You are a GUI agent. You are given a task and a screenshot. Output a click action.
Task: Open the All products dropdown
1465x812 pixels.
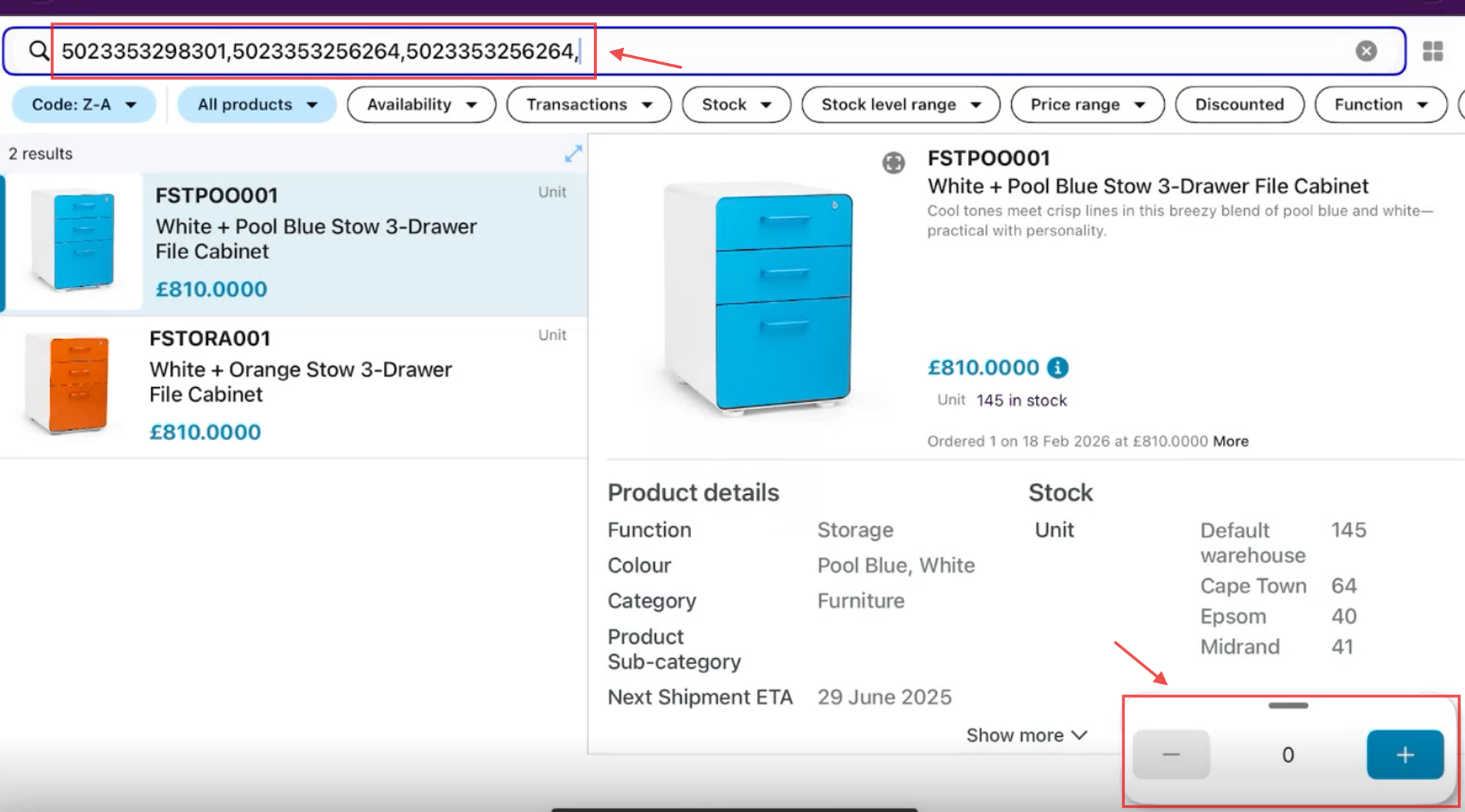point(256,105)
